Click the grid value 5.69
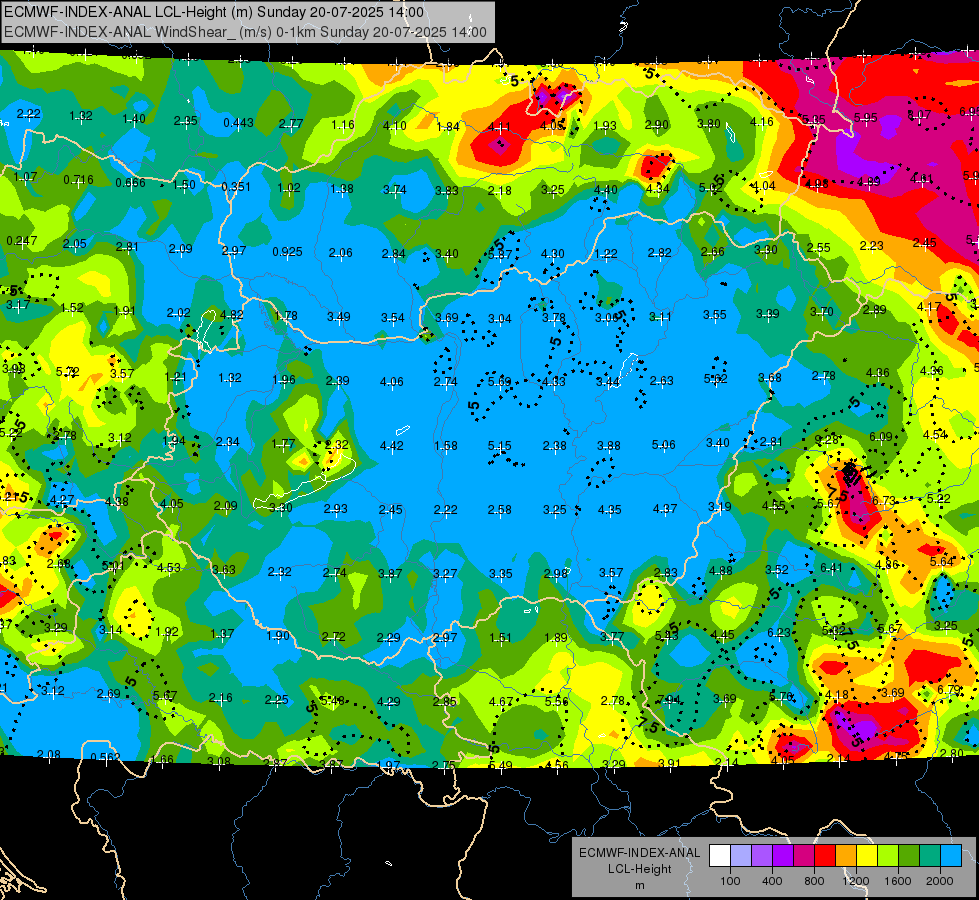This screenshot has height=900, width=979. [499, 381]
